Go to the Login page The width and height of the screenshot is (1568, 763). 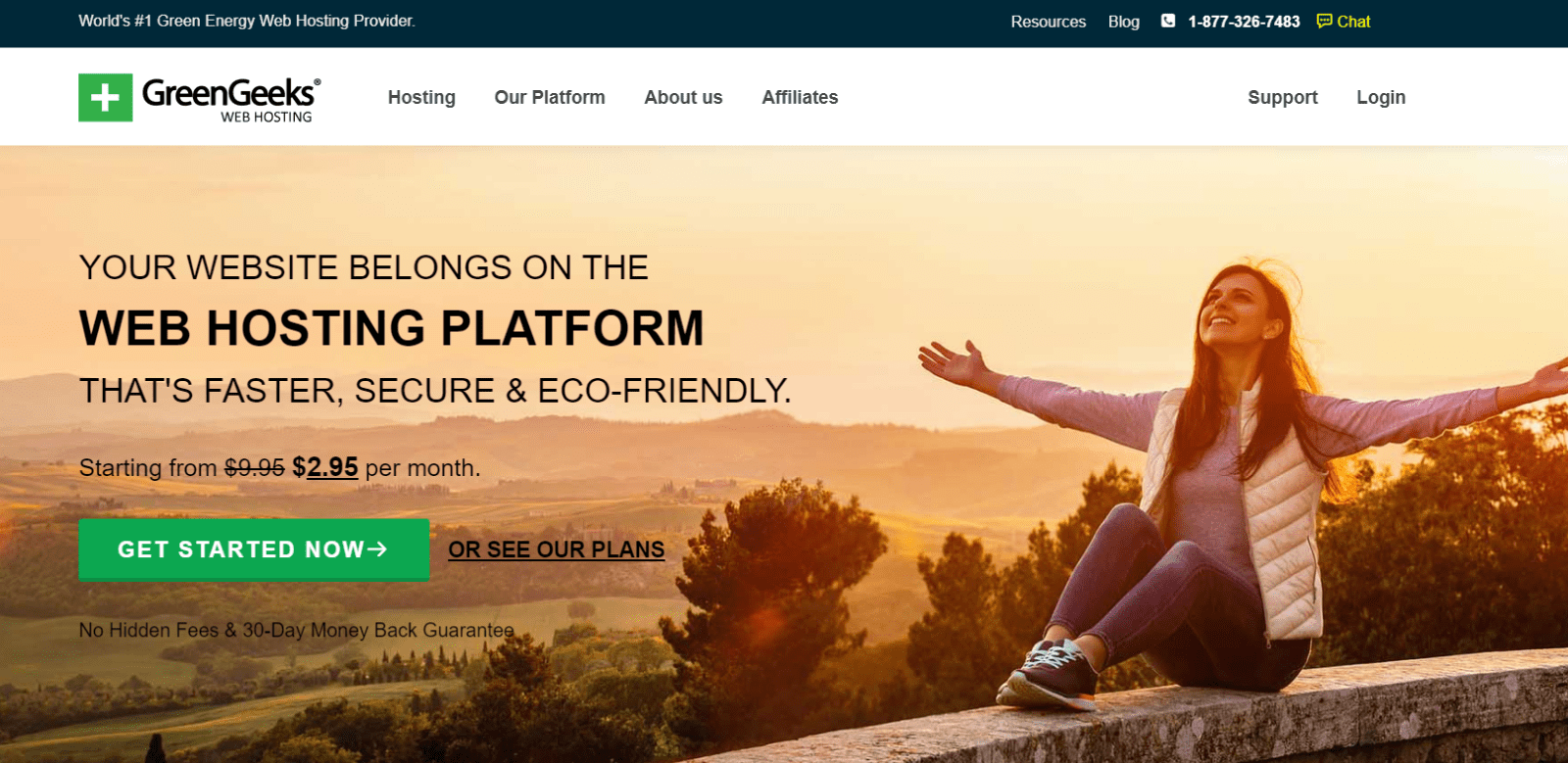click(x=1381, y=97)
